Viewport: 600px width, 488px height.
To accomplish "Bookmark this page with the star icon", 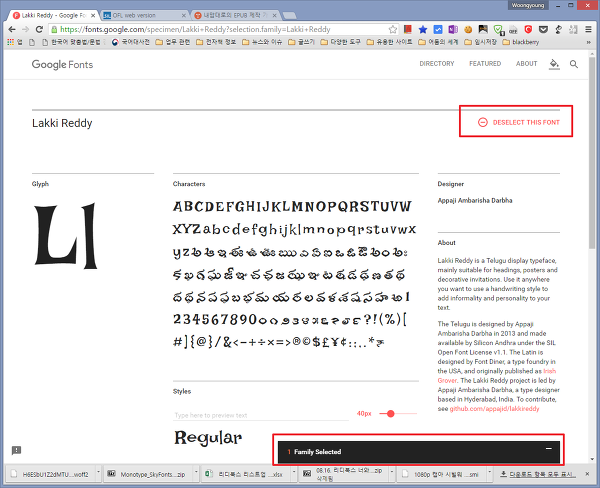I will [x=393, y=29].
